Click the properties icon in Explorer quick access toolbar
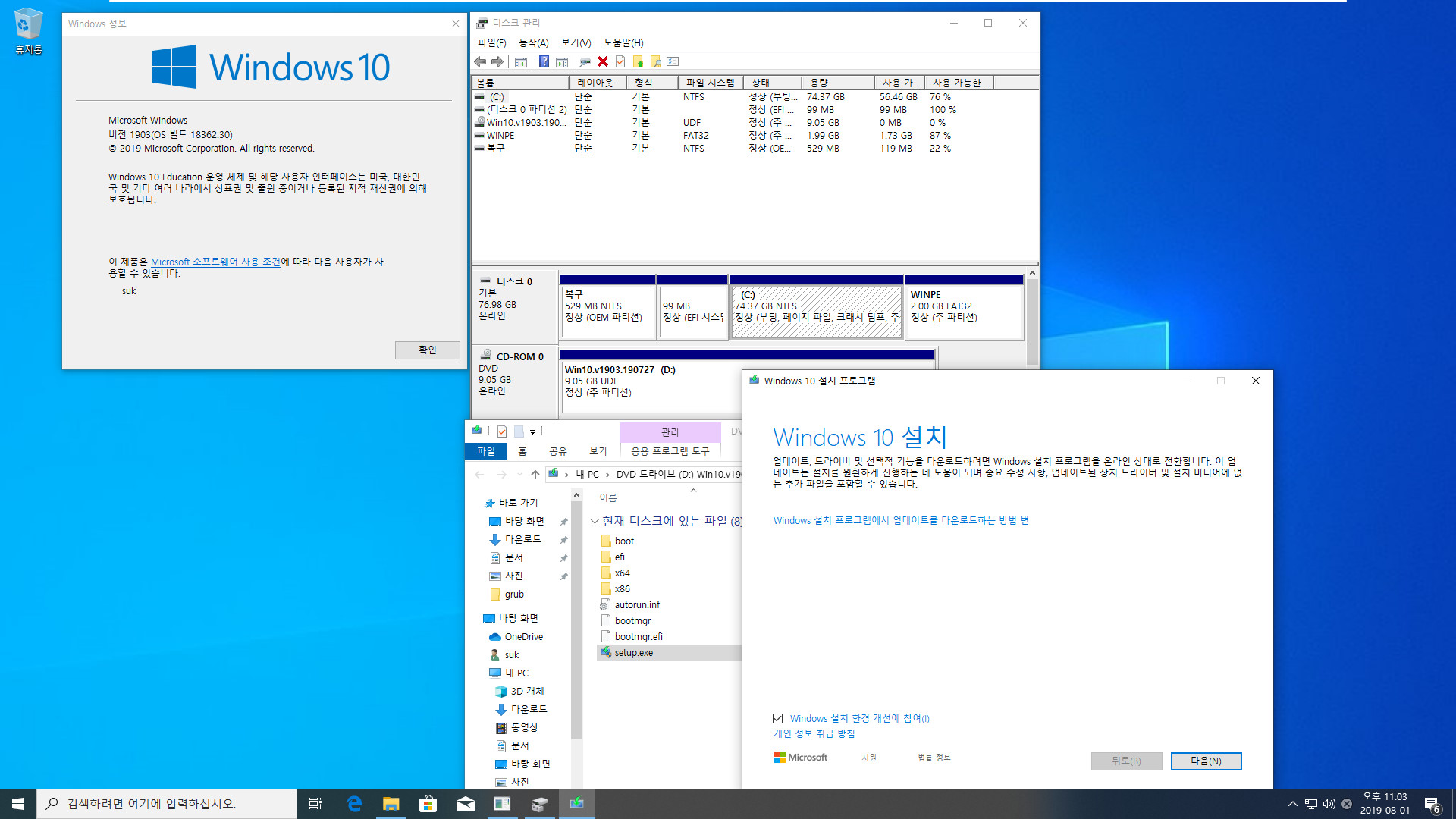 click(502, 431)
